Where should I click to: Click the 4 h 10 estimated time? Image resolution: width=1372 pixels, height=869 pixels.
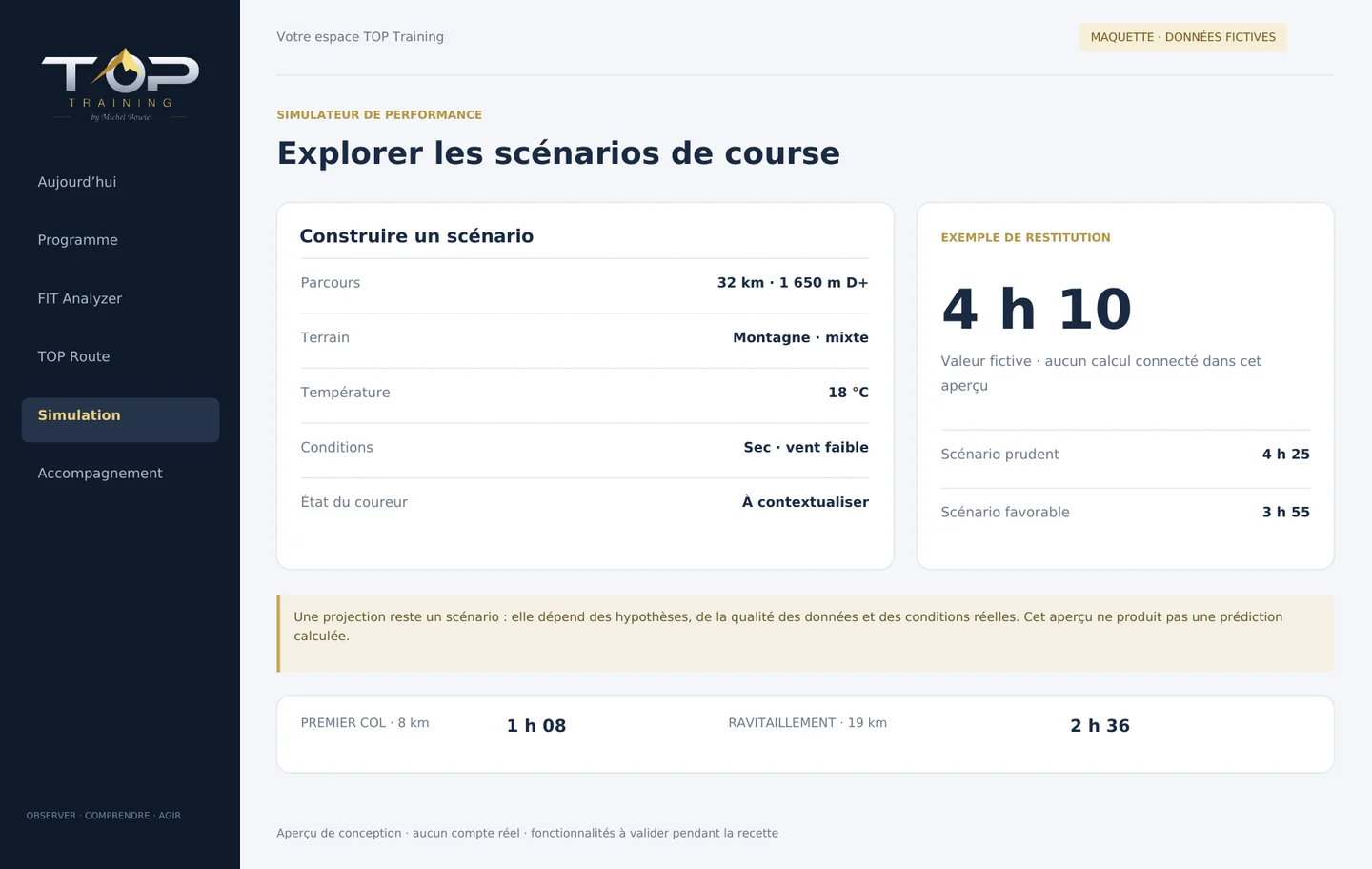coord(1037,310)
